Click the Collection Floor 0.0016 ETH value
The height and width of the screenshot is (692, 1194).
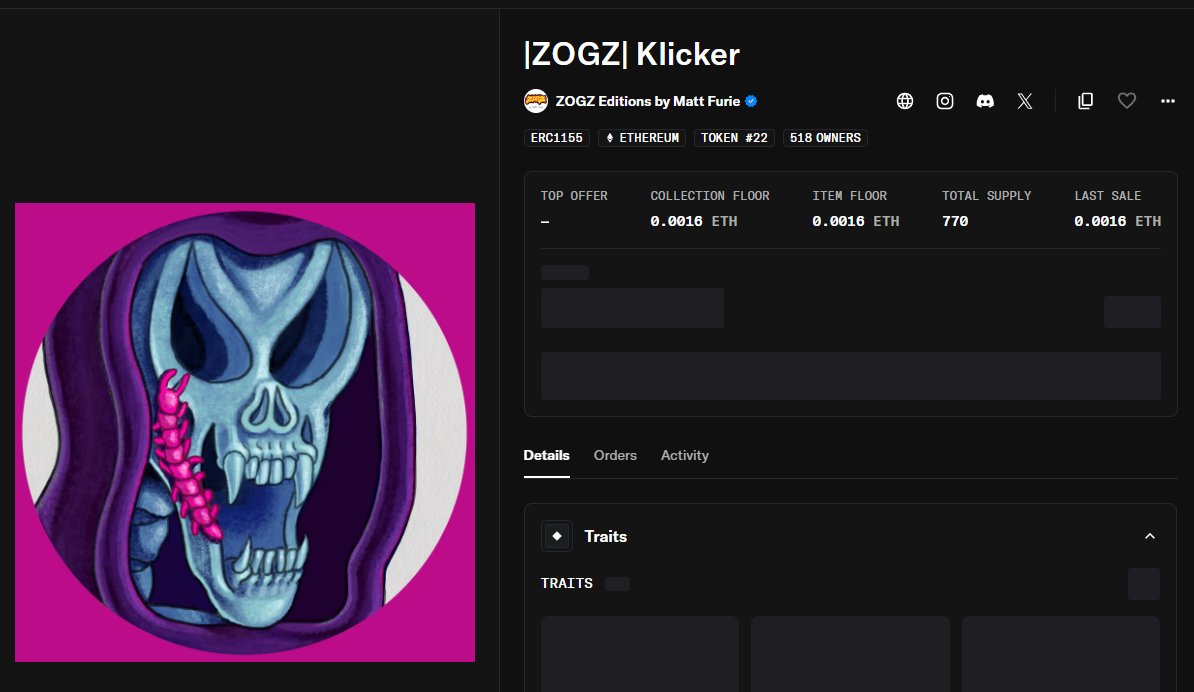click(694, 222)
